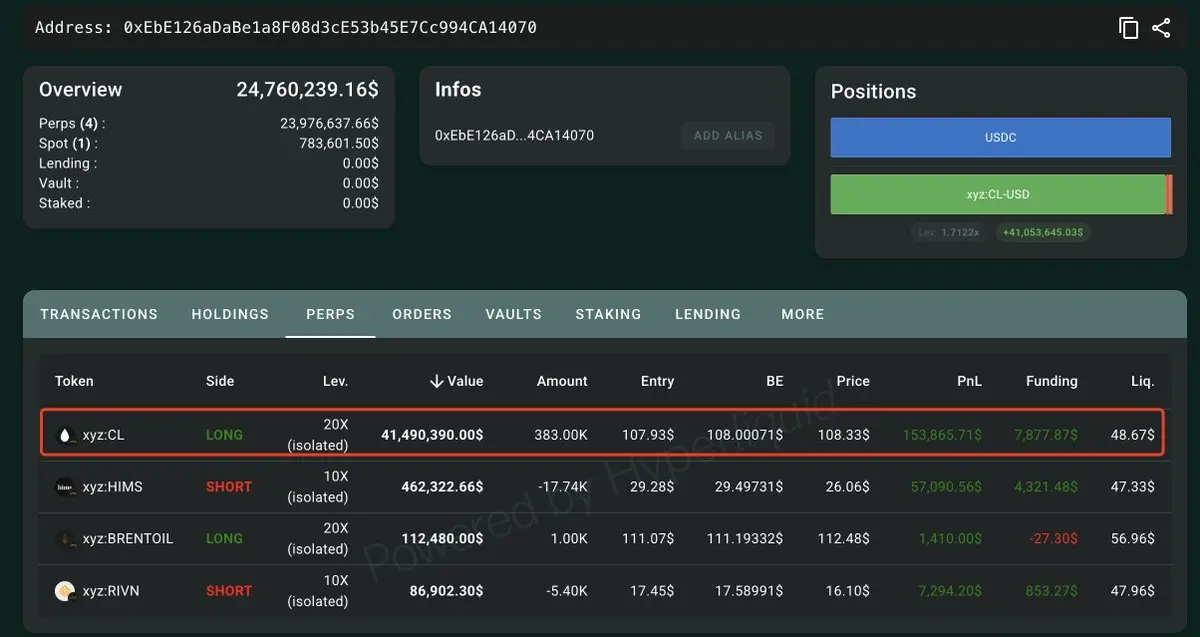Viewport: 1200px width, 637px height.
Task: Click shortened address 0xEbE126aD...4CA14070
Action: [x=514, y=135]
